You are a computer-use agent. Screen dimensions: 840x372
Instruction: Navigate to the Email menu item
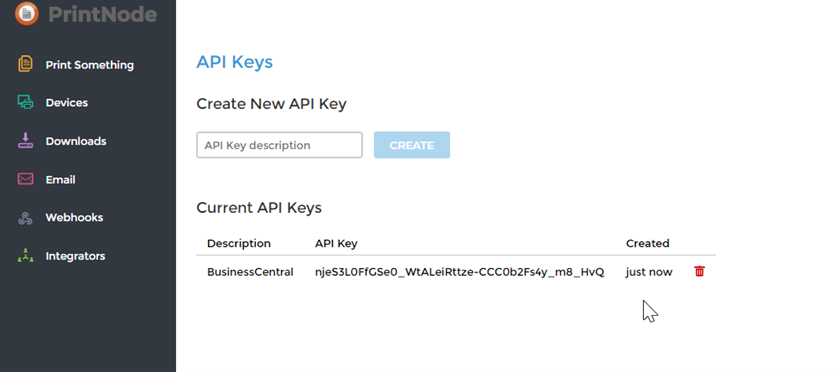coord(60,180)
